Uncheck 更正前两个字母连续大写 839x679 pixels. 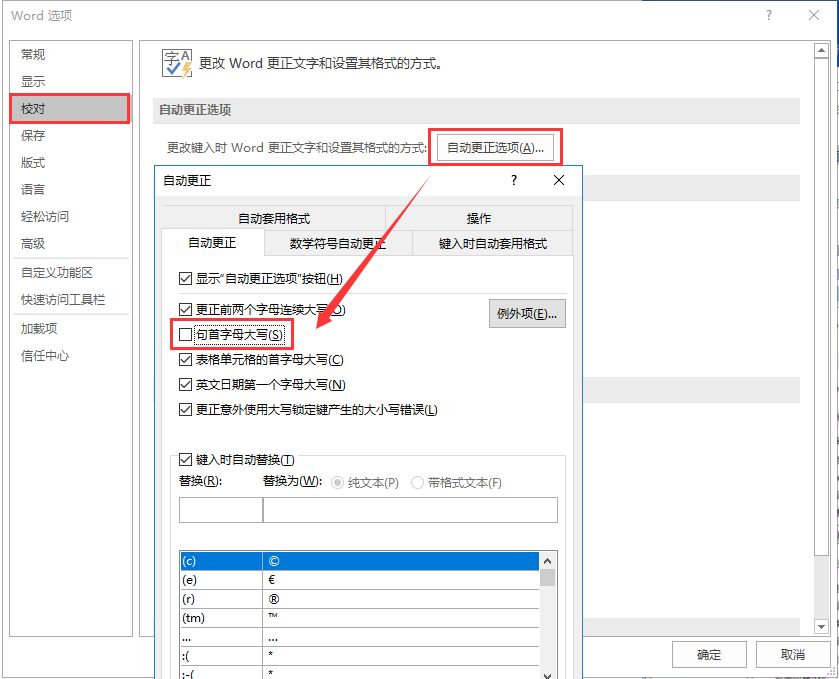(185, 309)
